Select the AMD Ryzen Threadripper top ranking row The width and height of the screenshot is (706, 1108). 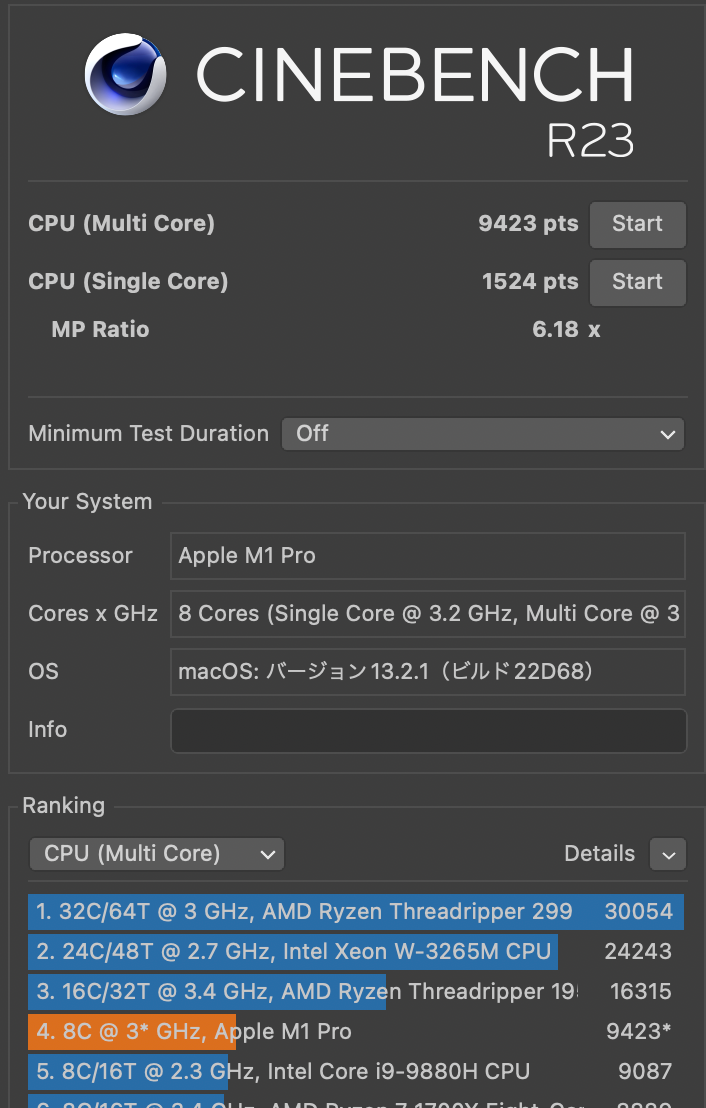tap(300, 912)
